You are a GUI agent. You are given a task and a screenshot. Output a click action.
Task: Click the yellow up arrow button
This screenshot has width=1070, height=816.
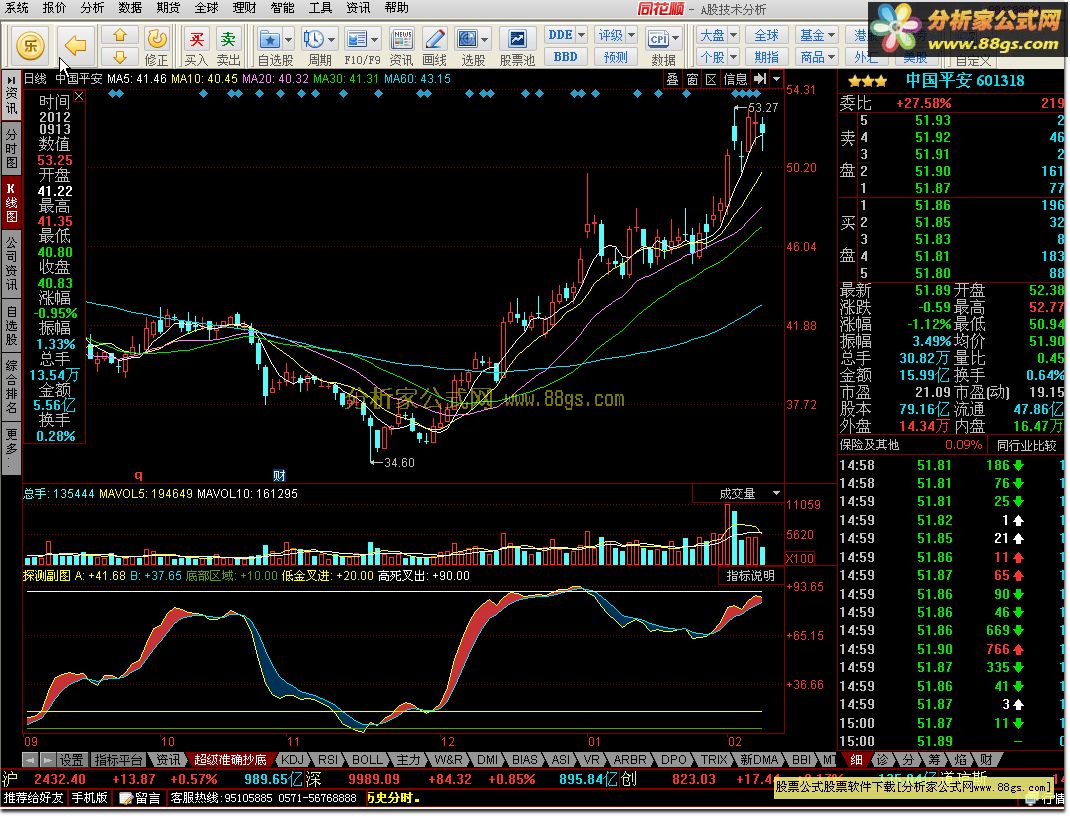(119, 35)
